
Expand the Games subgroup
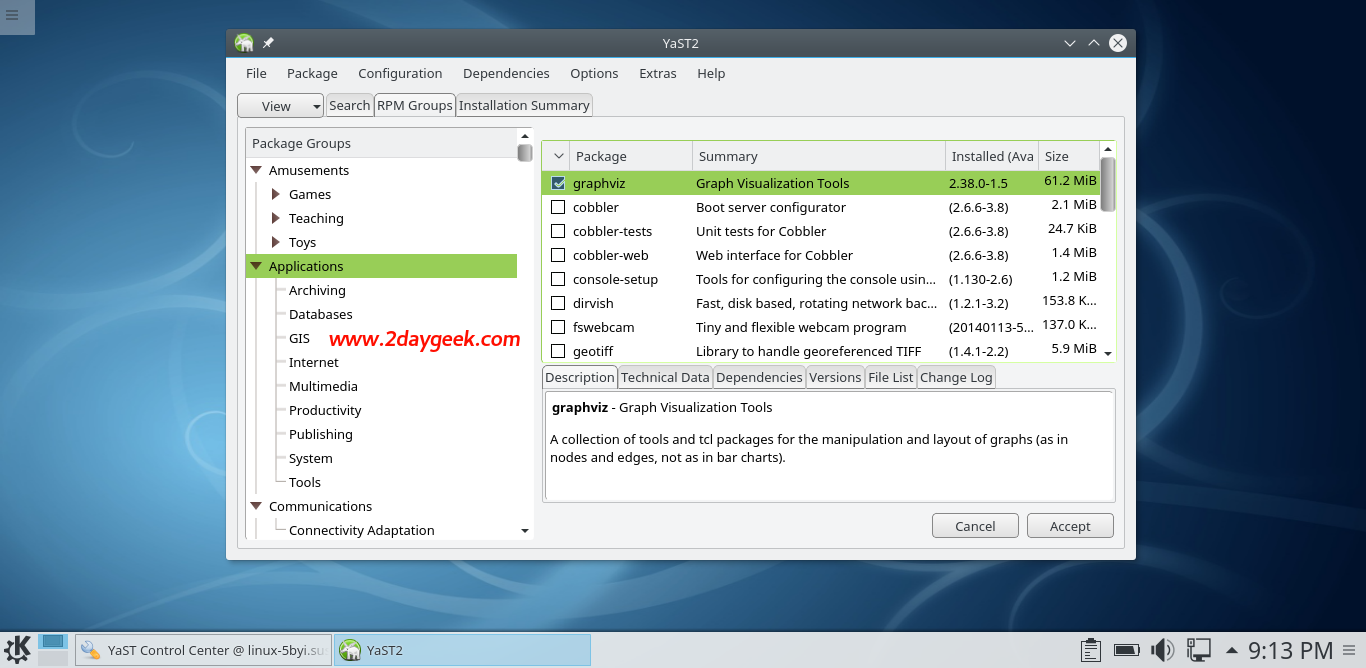(276, 194)
